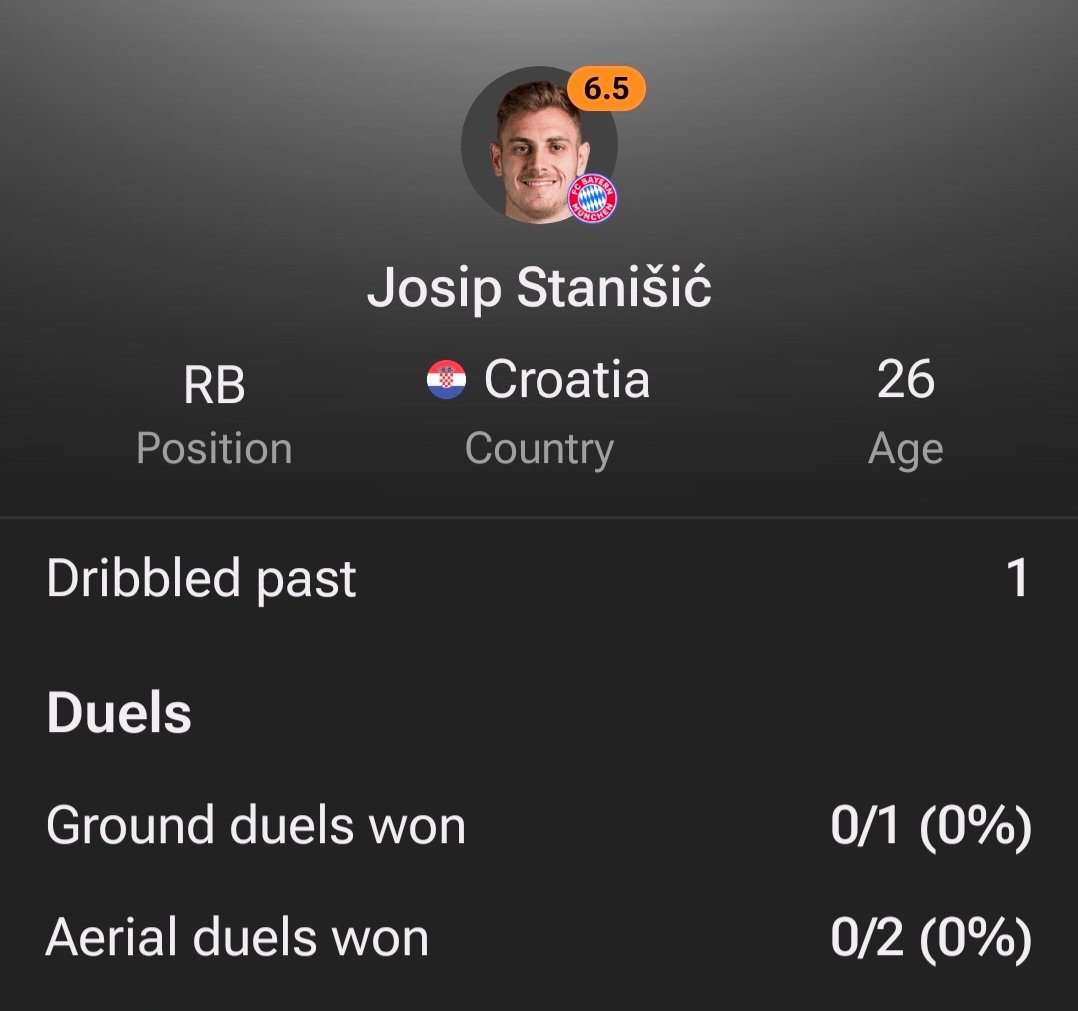Select the Age label

[905, 449]
